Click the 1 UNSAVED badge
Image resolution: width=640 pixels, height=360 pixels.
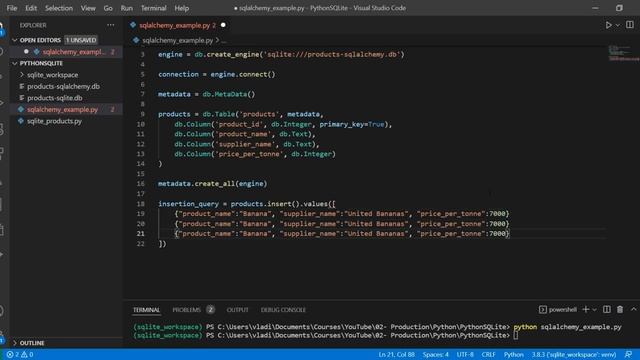click(81, 40)
